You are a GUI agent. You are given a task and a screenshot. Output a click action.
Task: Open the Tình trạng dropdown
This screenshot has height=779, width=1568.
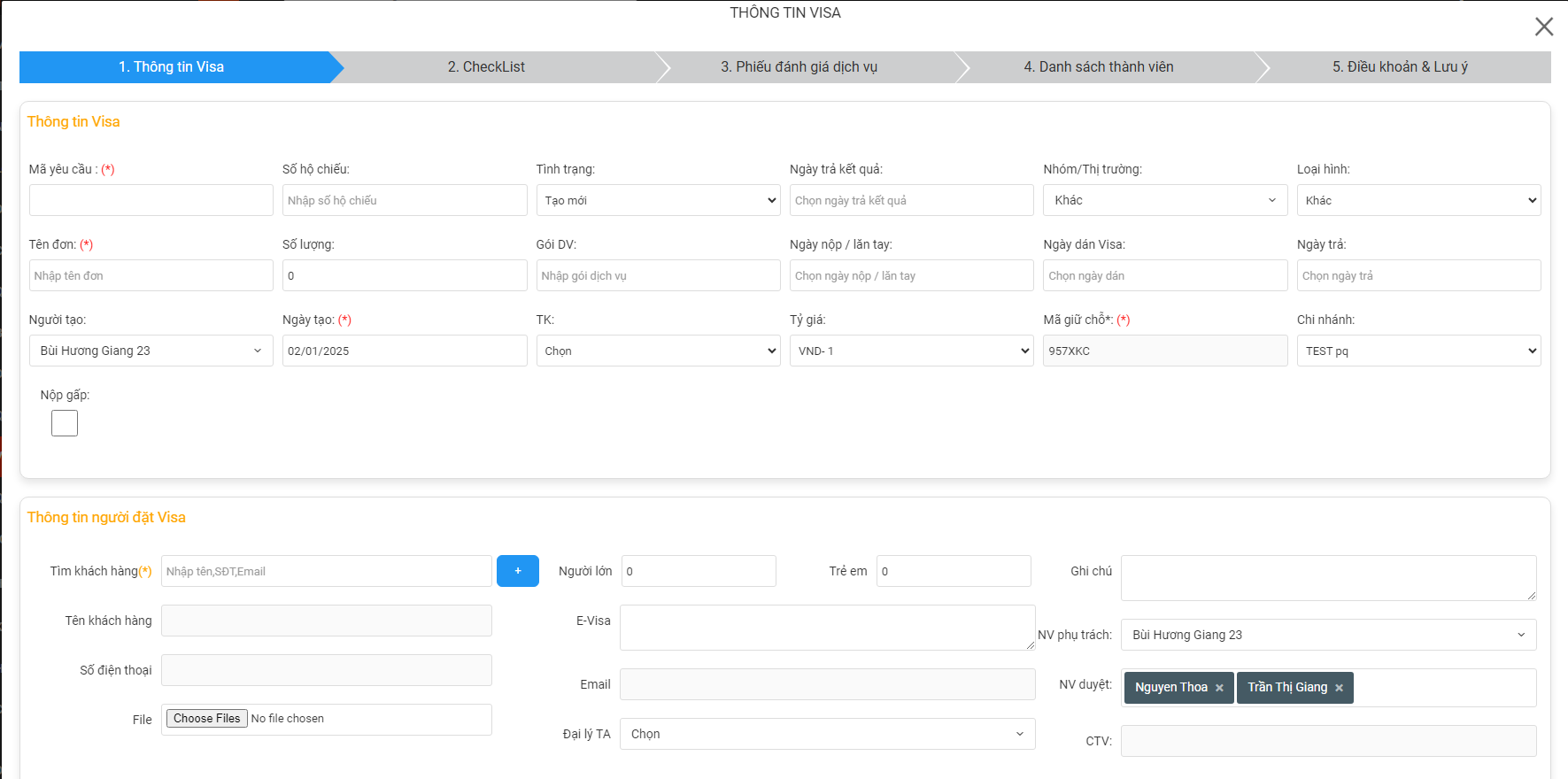click(x=658, y=200)
